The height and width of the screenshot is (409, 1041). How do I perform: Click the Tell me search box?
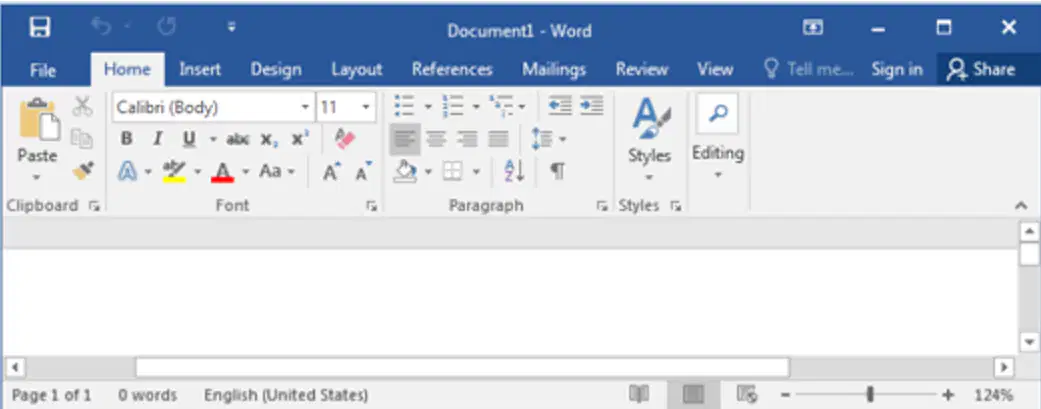pyautogui.click(x=809, y=70)
